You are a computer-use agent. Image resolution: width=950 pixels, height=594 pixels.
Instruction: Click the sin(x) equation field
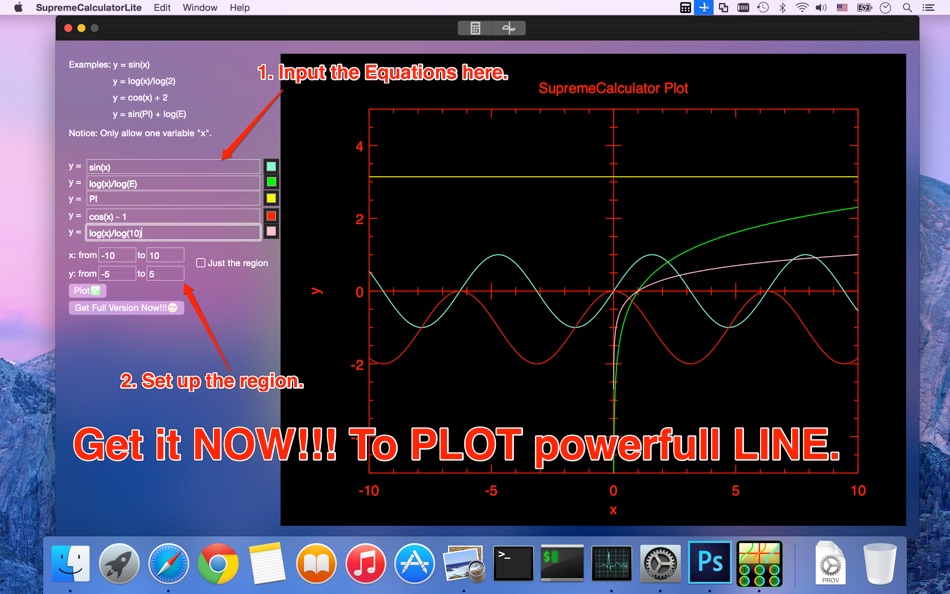[x=173, y=167]
